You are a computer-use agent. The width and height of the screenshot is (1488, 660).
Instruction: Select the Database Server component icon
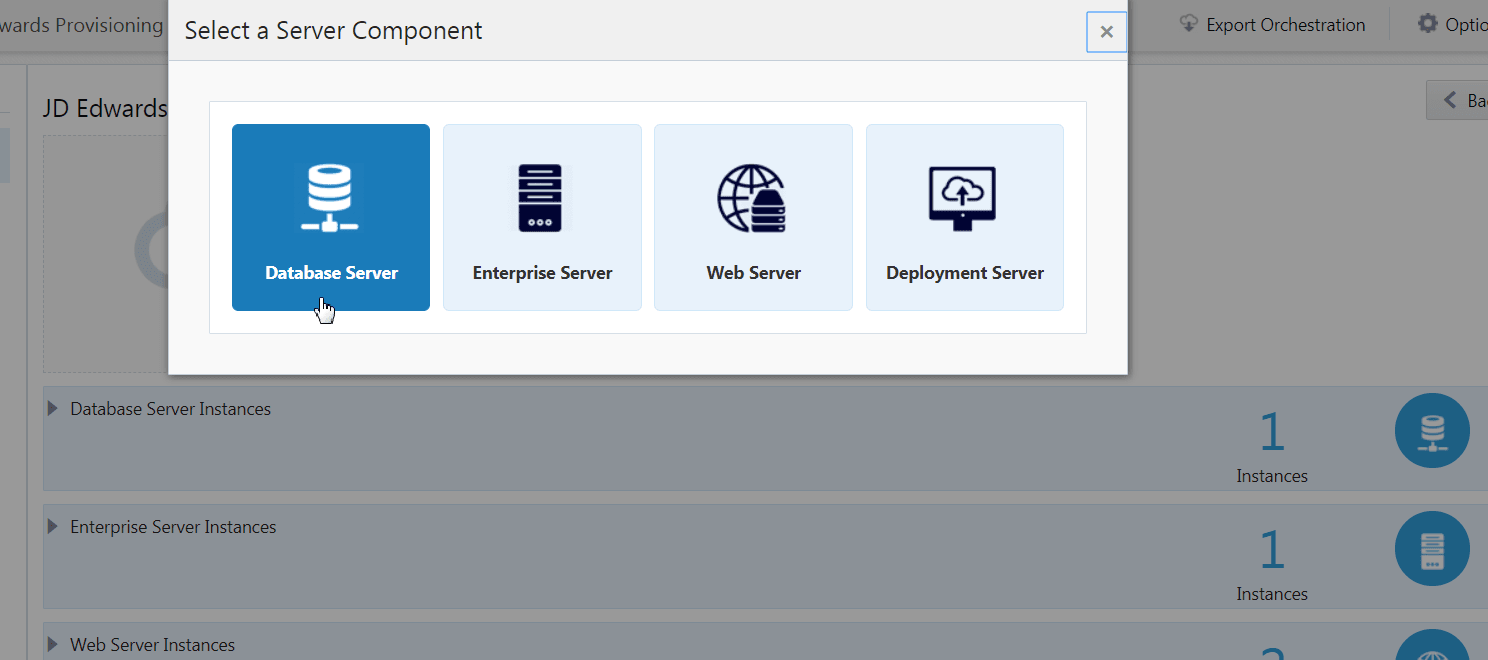[x=331, y=197]
